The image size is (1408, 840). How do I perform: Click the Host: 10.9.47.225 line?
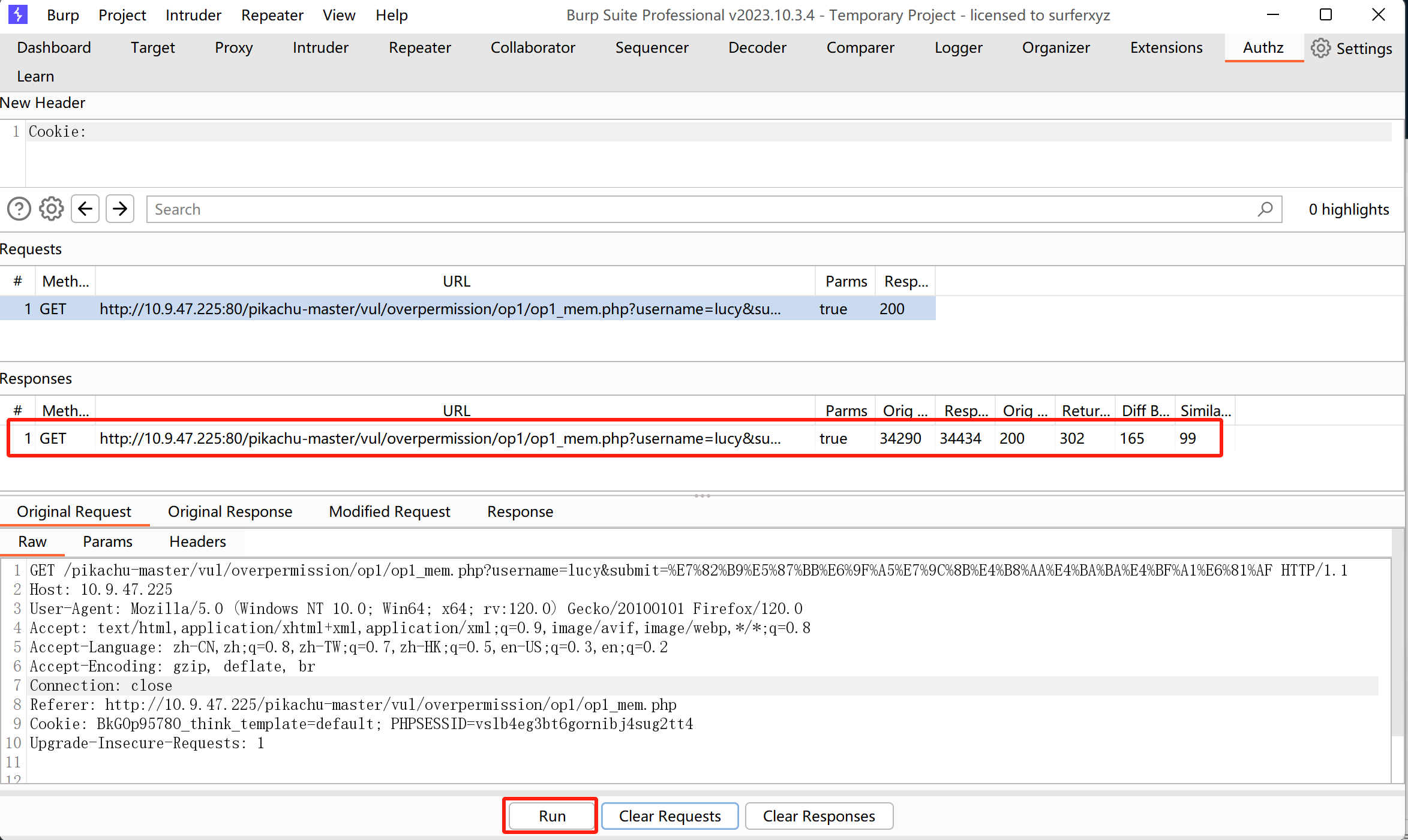click(101, 589)
